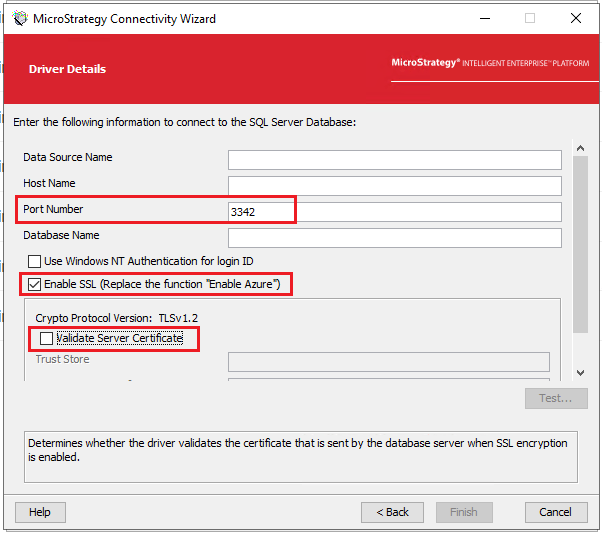
Task: Click into the Data Source Name field
Action: (x=394, y=160)
